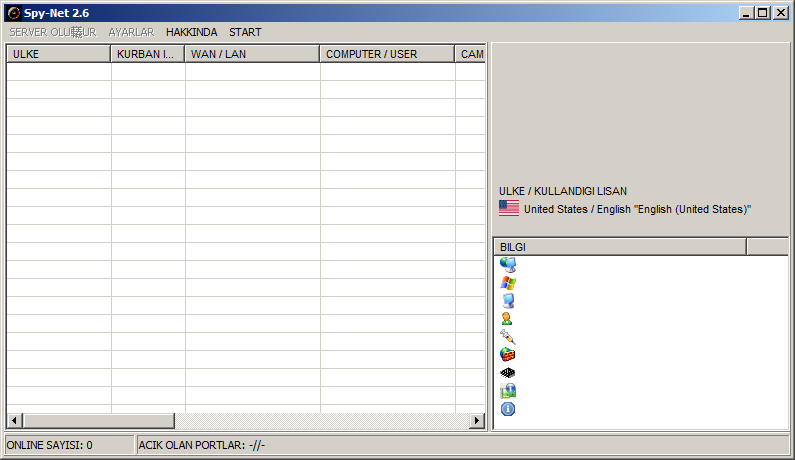
Task: Click the firewall brick-and-globe icon
Action: tap(508, 355)
